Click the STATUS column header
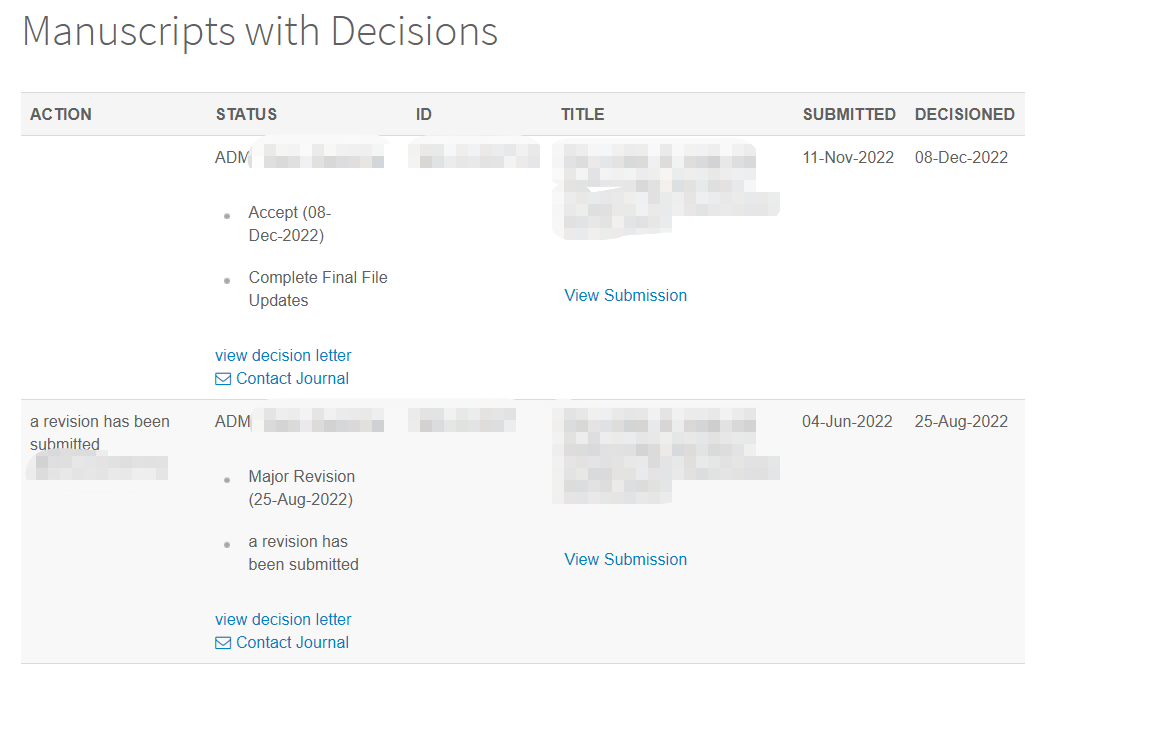 (x=246, y=115)
